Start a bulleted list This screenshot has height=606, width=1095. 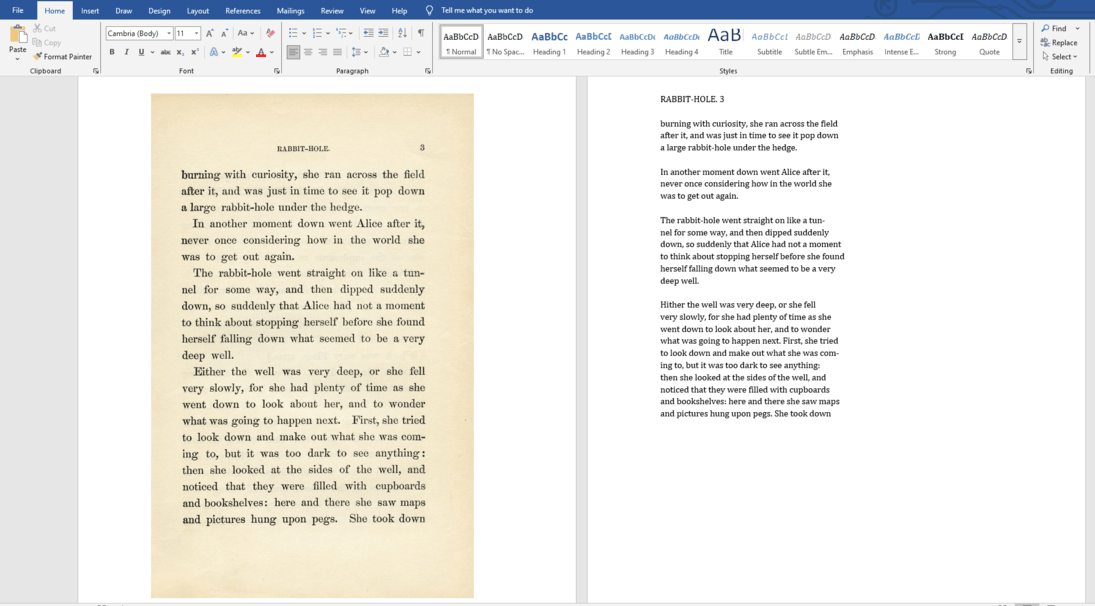tap(293, 33)
